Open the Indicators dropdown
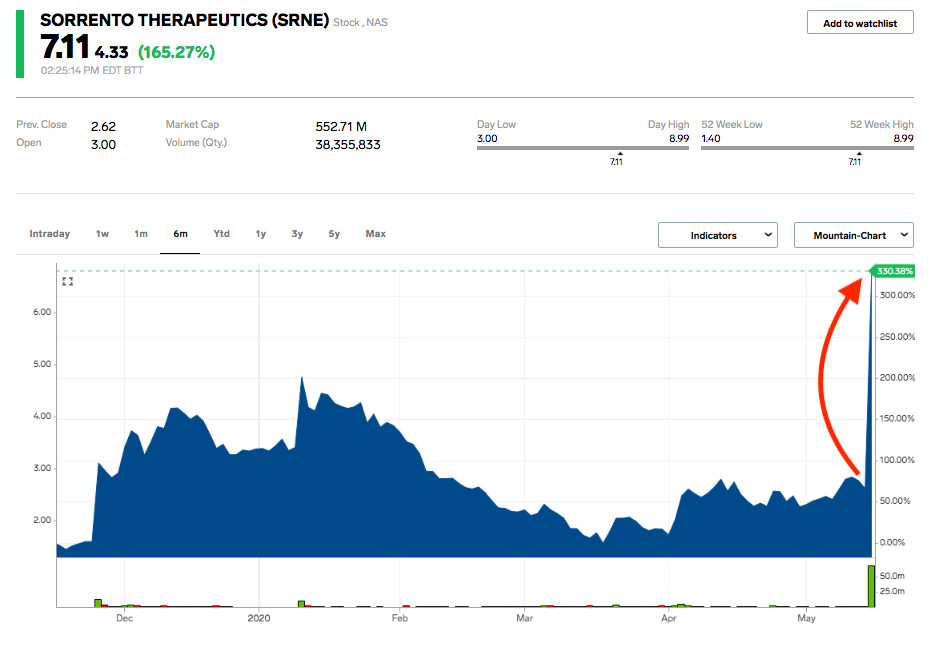 click(717, 234)
